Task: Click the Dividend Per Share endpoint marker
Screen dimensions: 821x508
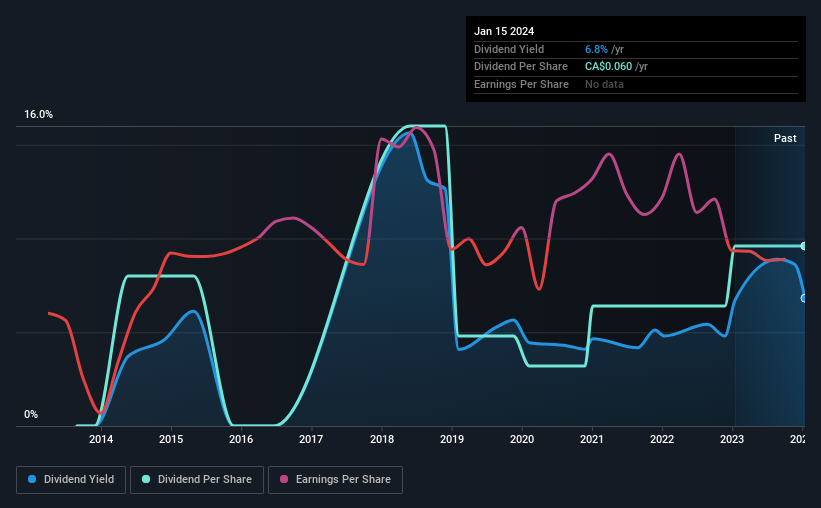Action: coord(804,246)
